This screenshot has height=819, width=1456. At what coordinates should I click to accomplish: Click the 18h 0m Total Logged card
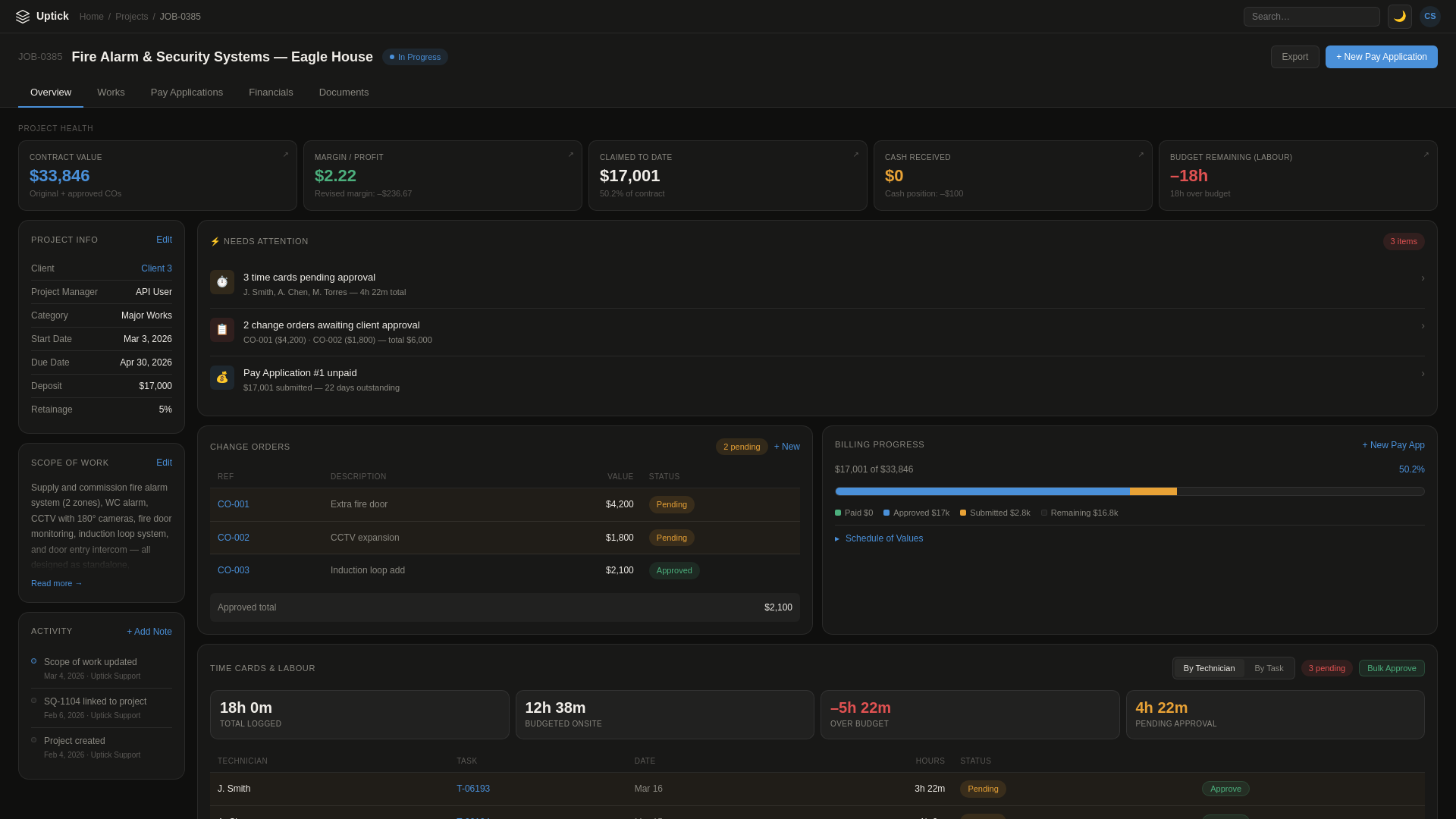[x=359, y=714]
